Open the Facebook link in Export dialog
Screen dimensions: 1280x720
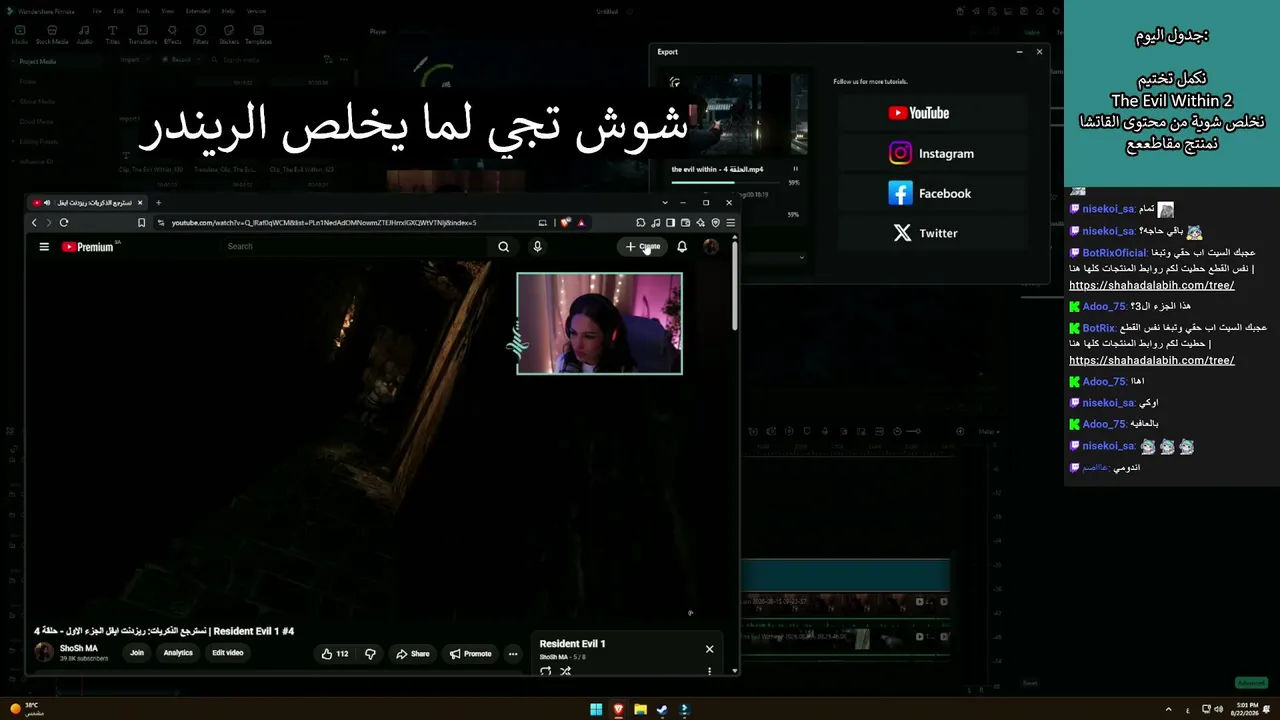tap(930, 193)
